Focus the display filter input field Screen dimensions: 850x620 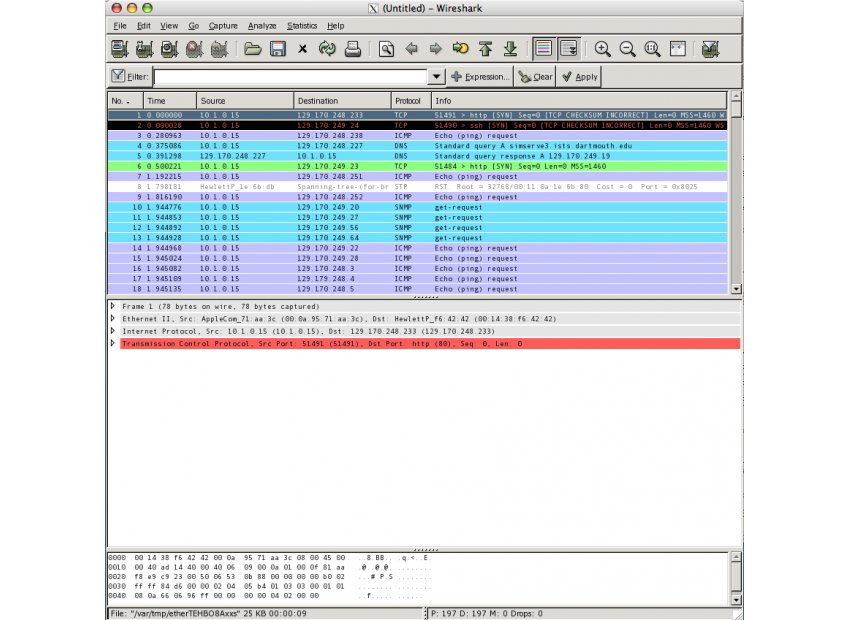tap(291, 76)
